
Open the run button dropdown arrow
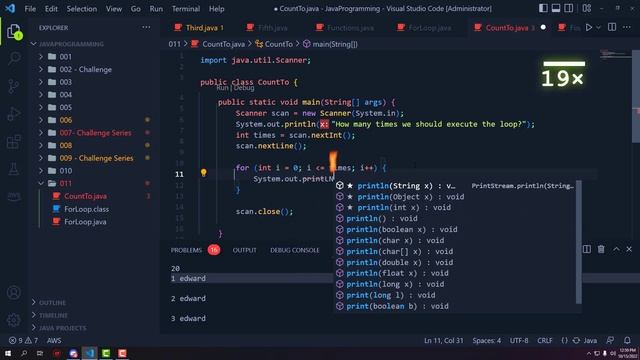(x=598, y=27)
